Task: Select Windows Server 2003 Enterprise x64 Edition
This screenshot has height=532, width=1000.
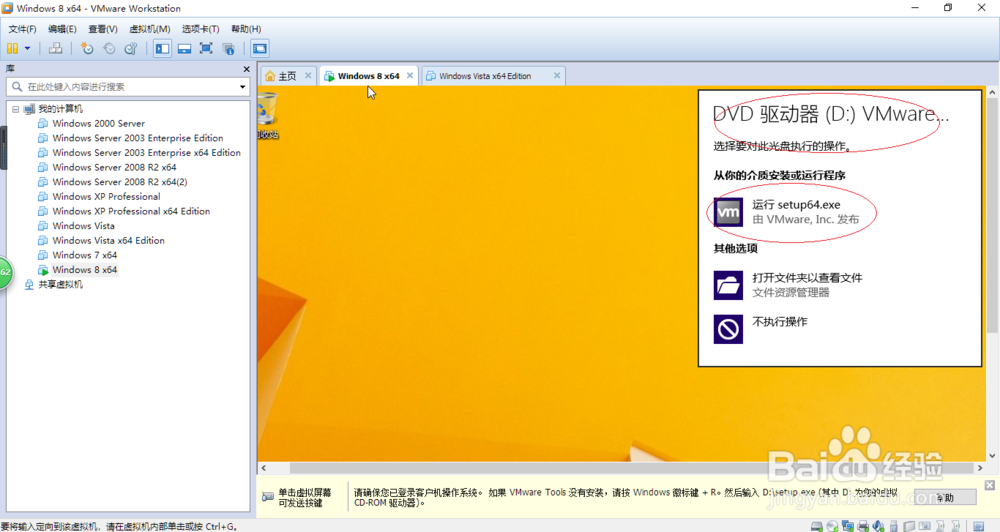Action: [147, 153]
